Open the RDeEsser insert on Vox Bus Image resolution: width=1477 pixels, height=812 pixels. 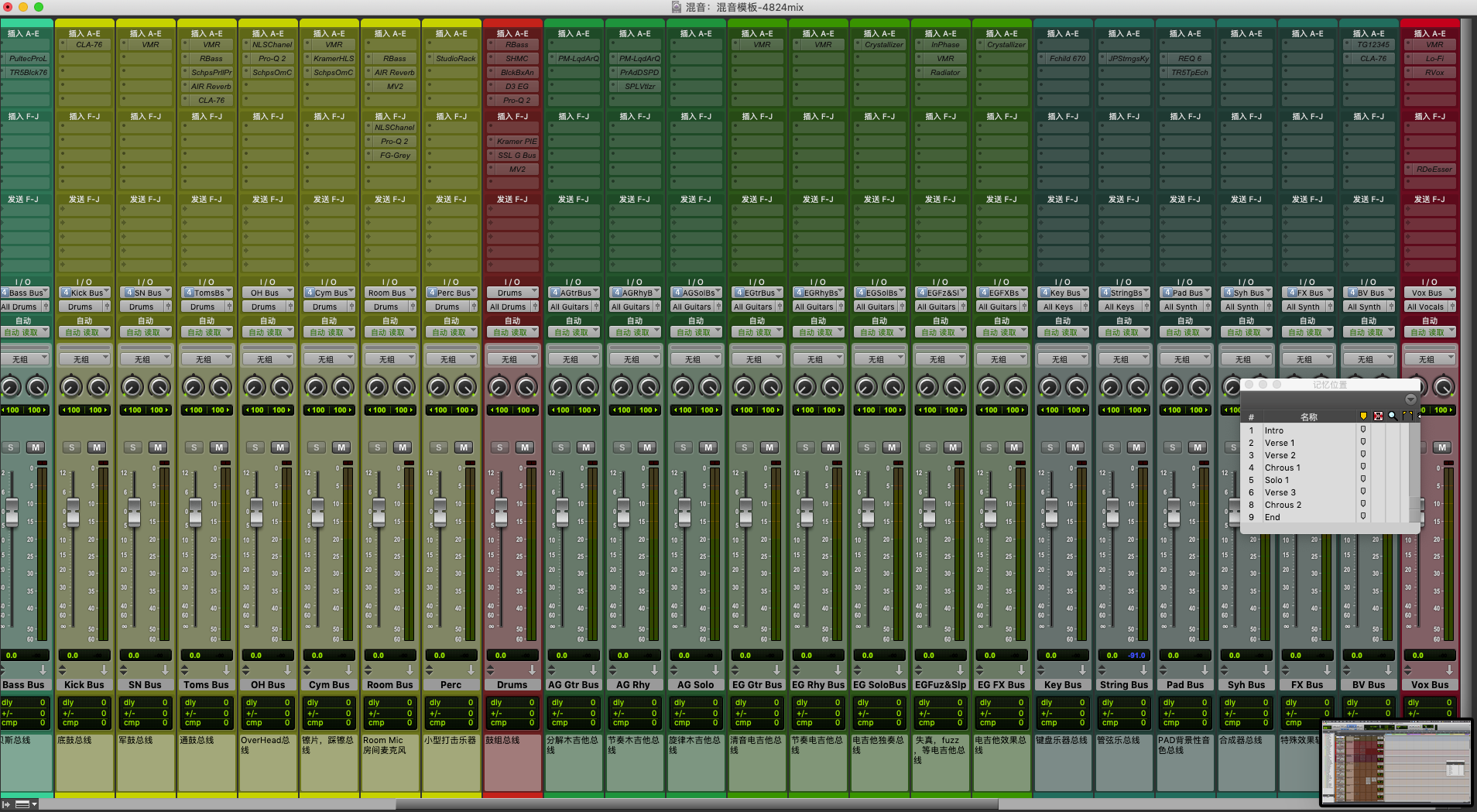click(x=1434, y=170)
